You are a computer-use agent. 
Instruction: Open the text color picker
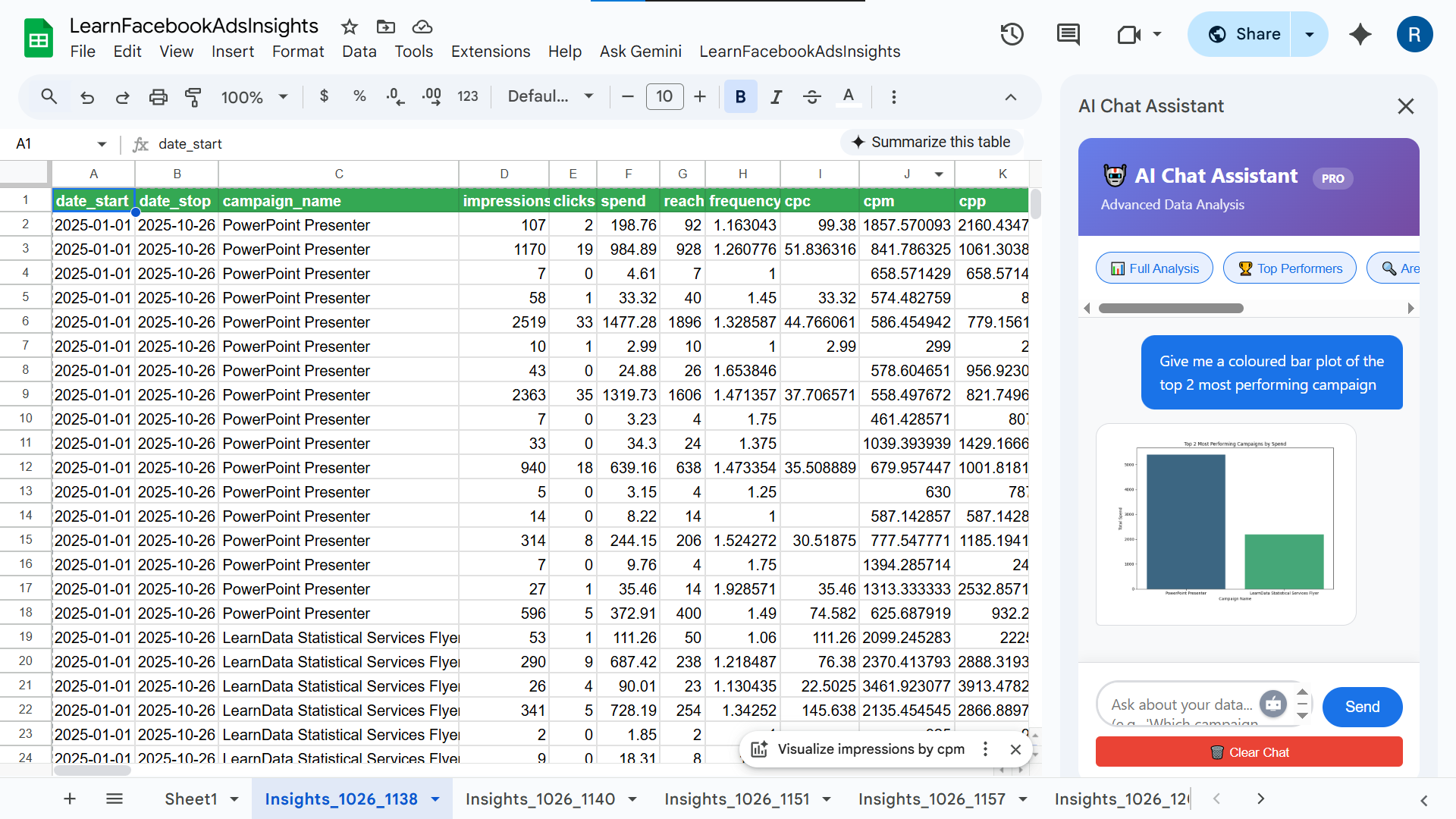[848, 97]
